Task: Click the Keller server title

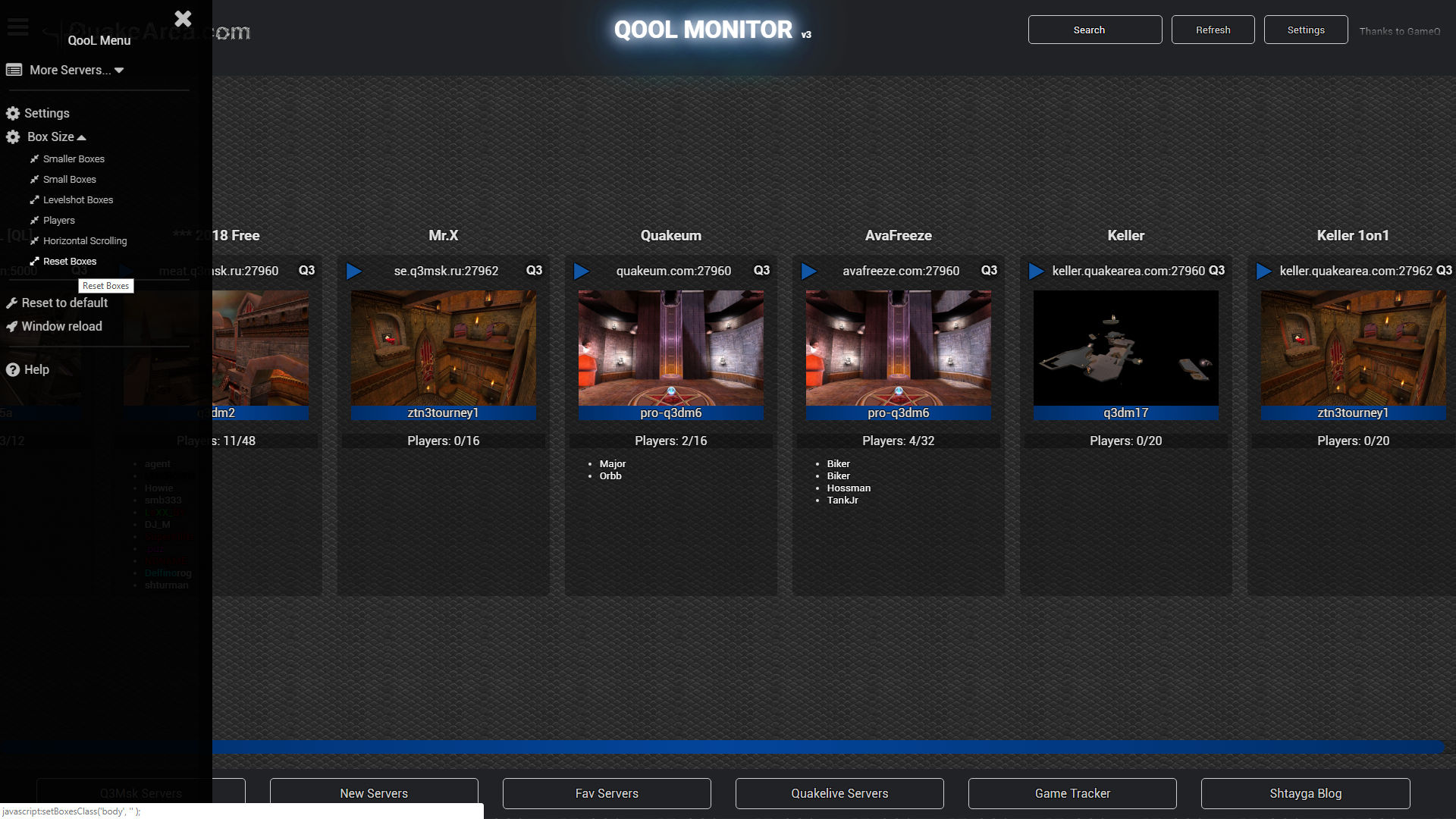Action: pos(1126,235)
